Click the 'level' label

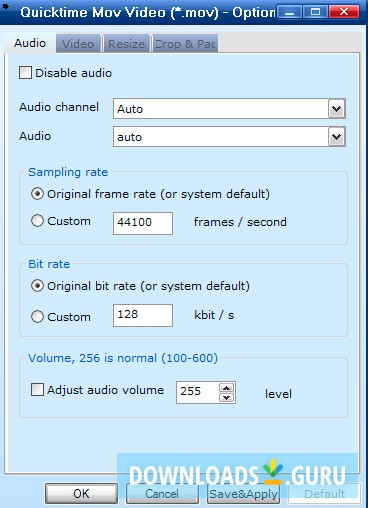(x=278, y=394)
